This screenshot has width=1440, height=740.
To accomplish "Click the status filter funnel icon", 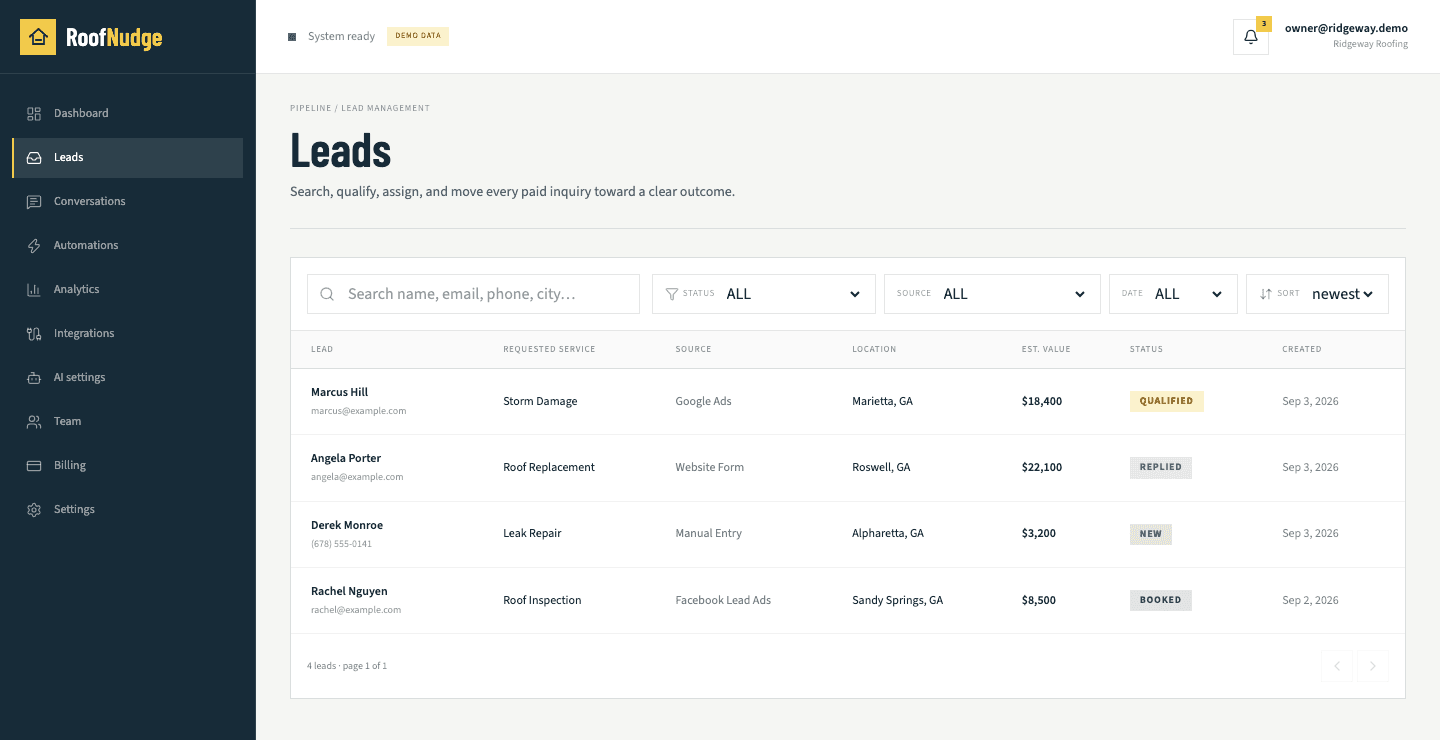I will (x=672, y=294).
